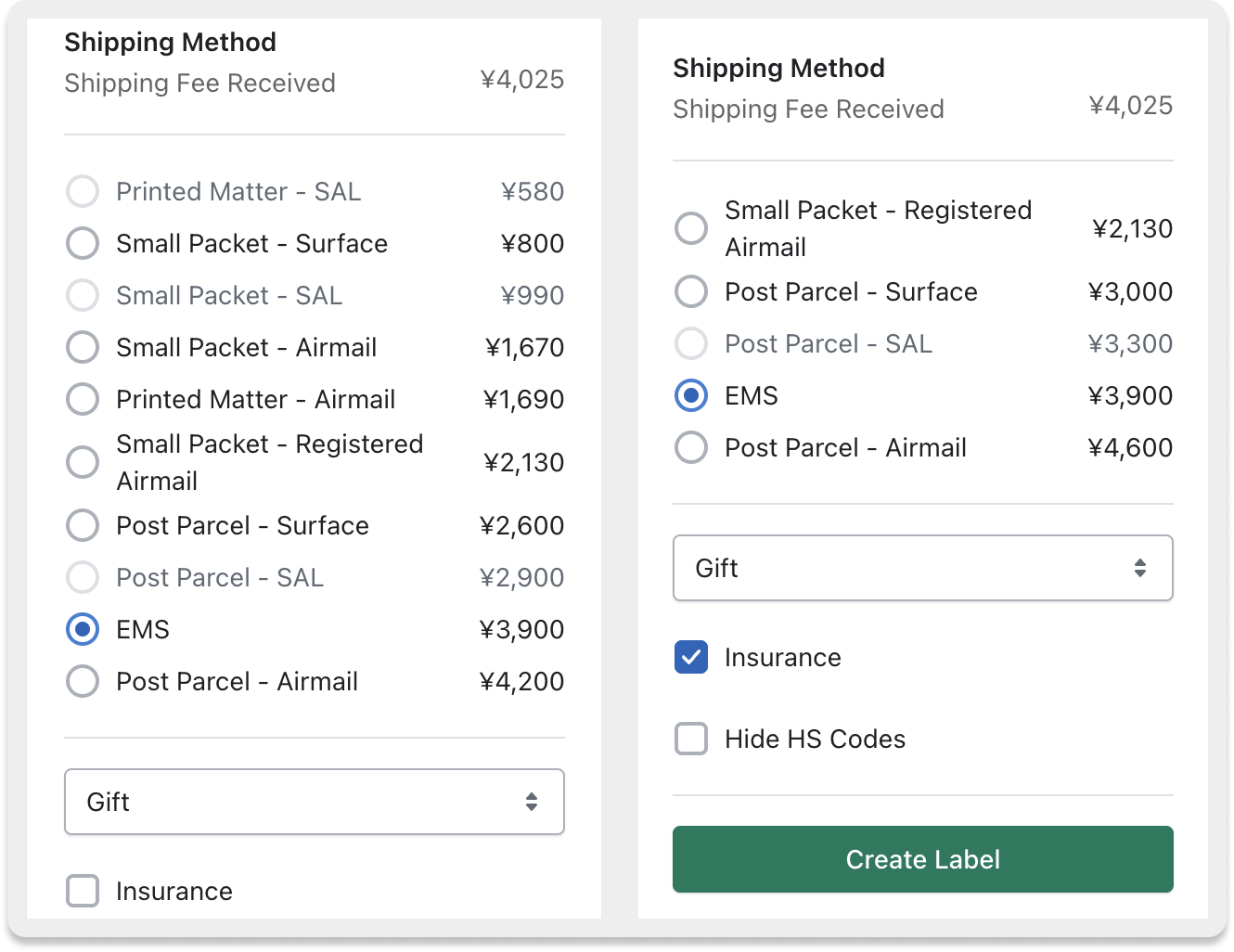Image resolution: width=1234 pixels, height=952 pixels.
Task: Click the Printed Matter - SAL disabled option
Action: tap(83, 192)
